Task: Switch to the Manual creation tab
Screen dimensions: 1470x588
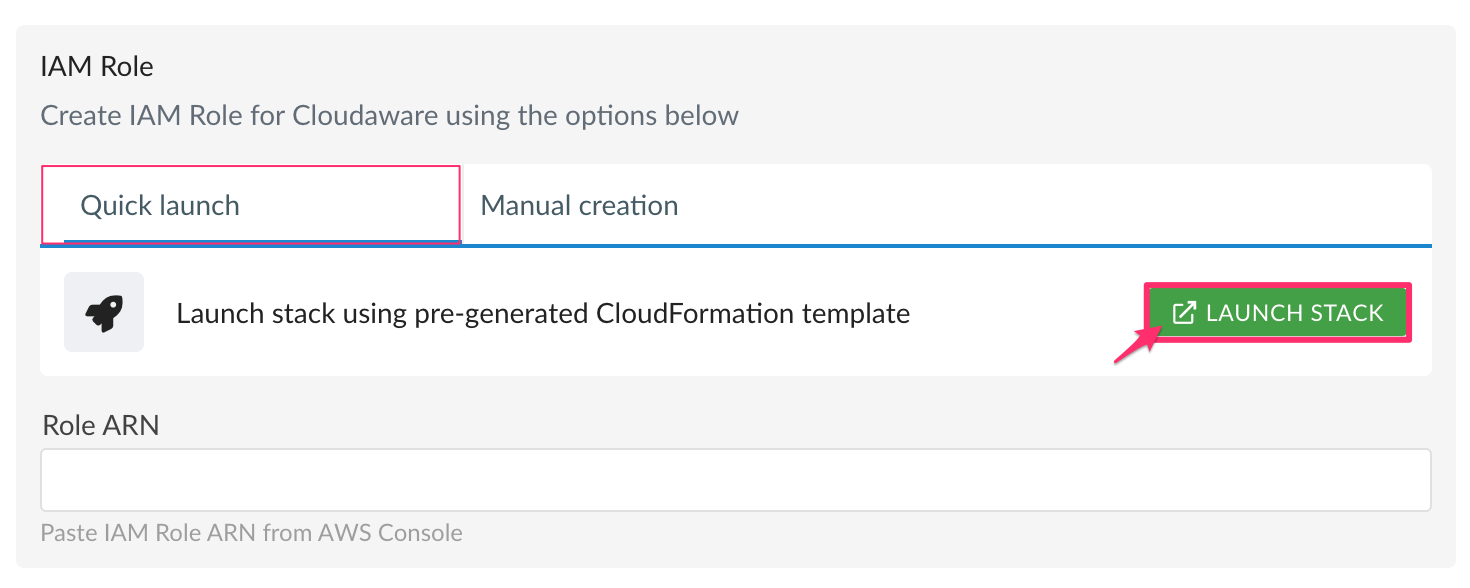Action: pyautogui.click(x=578, y=205)
